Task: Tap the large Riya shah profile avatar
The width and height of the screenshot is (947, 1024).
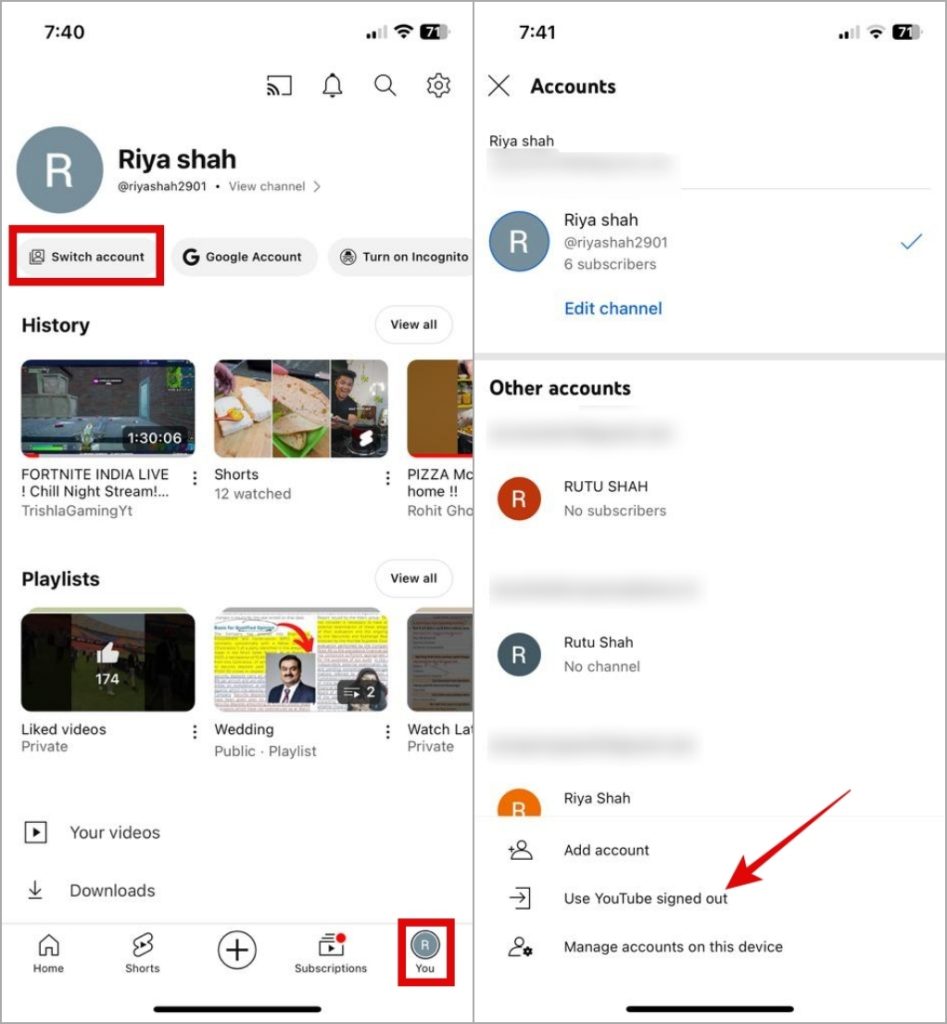Action: coord(59,170)
